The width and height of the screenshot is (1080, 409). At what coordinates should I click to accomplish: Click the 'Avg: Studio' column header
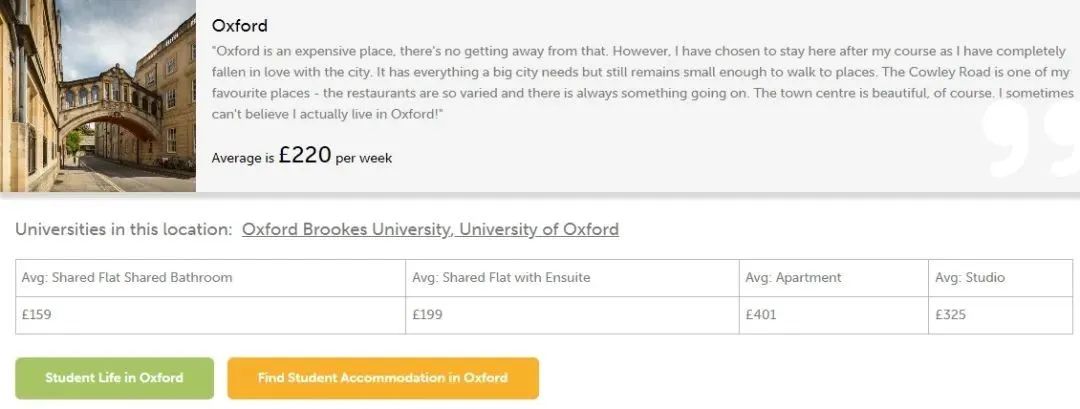[x=970, y=277]
